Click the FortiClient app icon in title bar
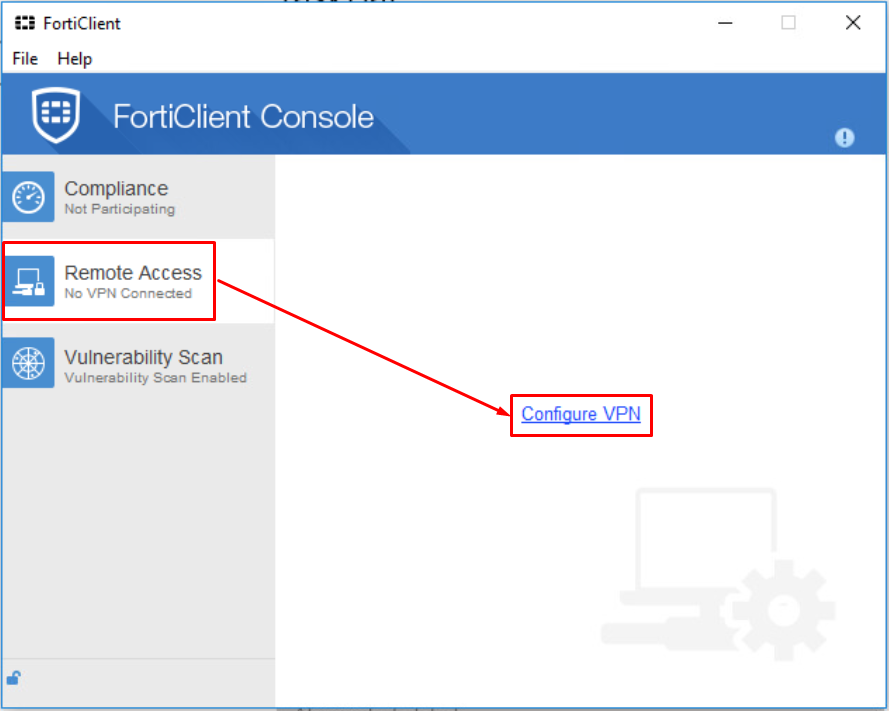This screenshot has width=889, height=711. (x=25, y=23)
